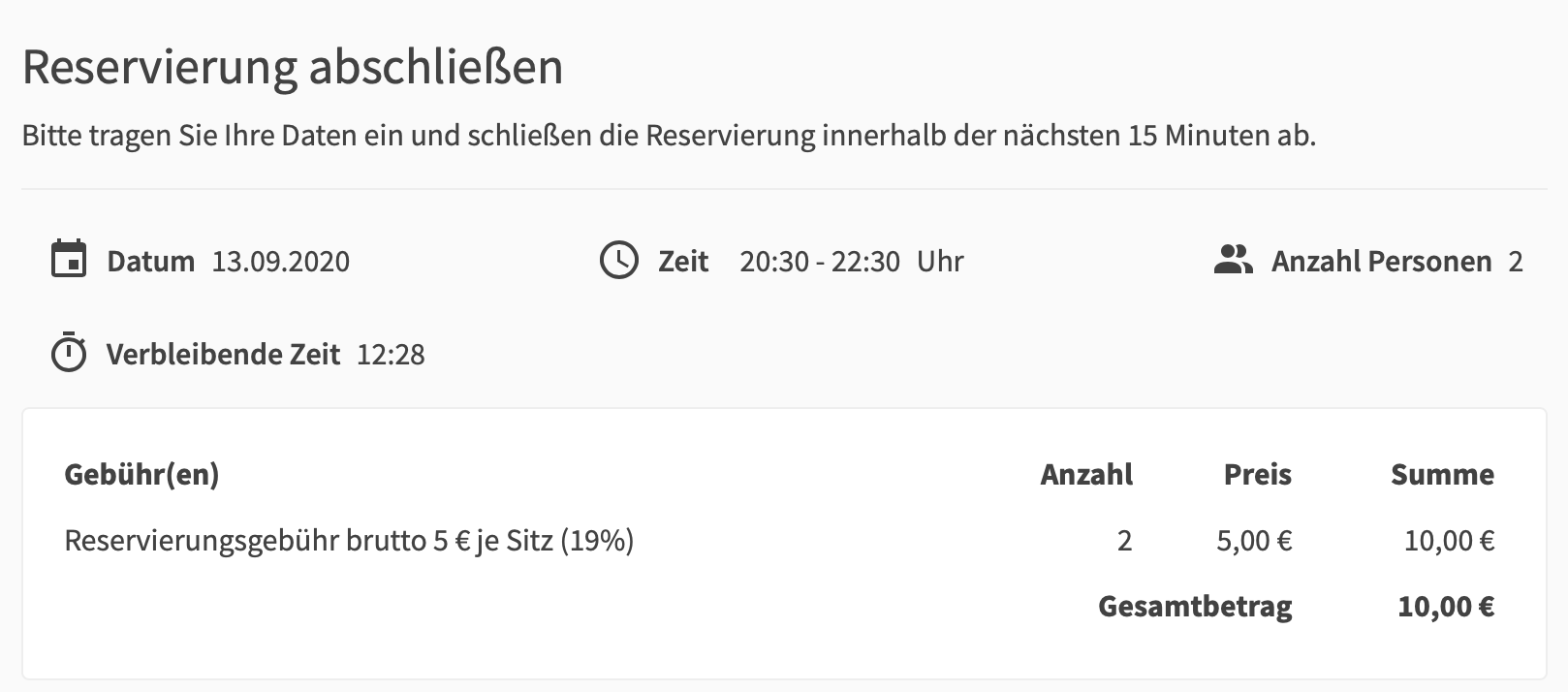Click the people icon beside Anzahl Personen
This screenshot has height=692, width=1568.
(x=1233, y=260)
